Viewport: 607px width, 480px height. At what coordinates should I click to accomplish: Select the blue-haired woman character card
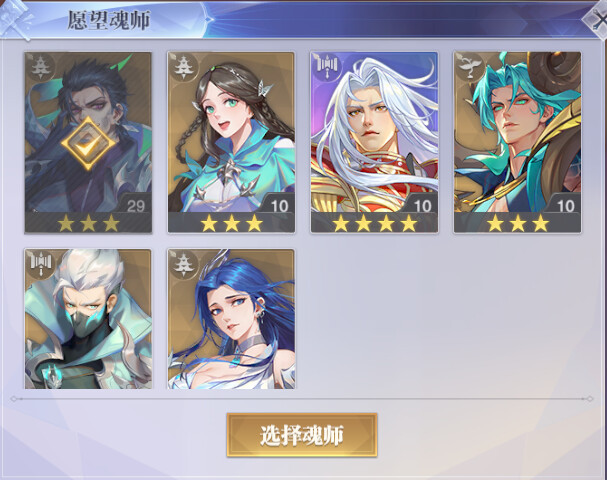pyautogui.click(x=231, y=319)
